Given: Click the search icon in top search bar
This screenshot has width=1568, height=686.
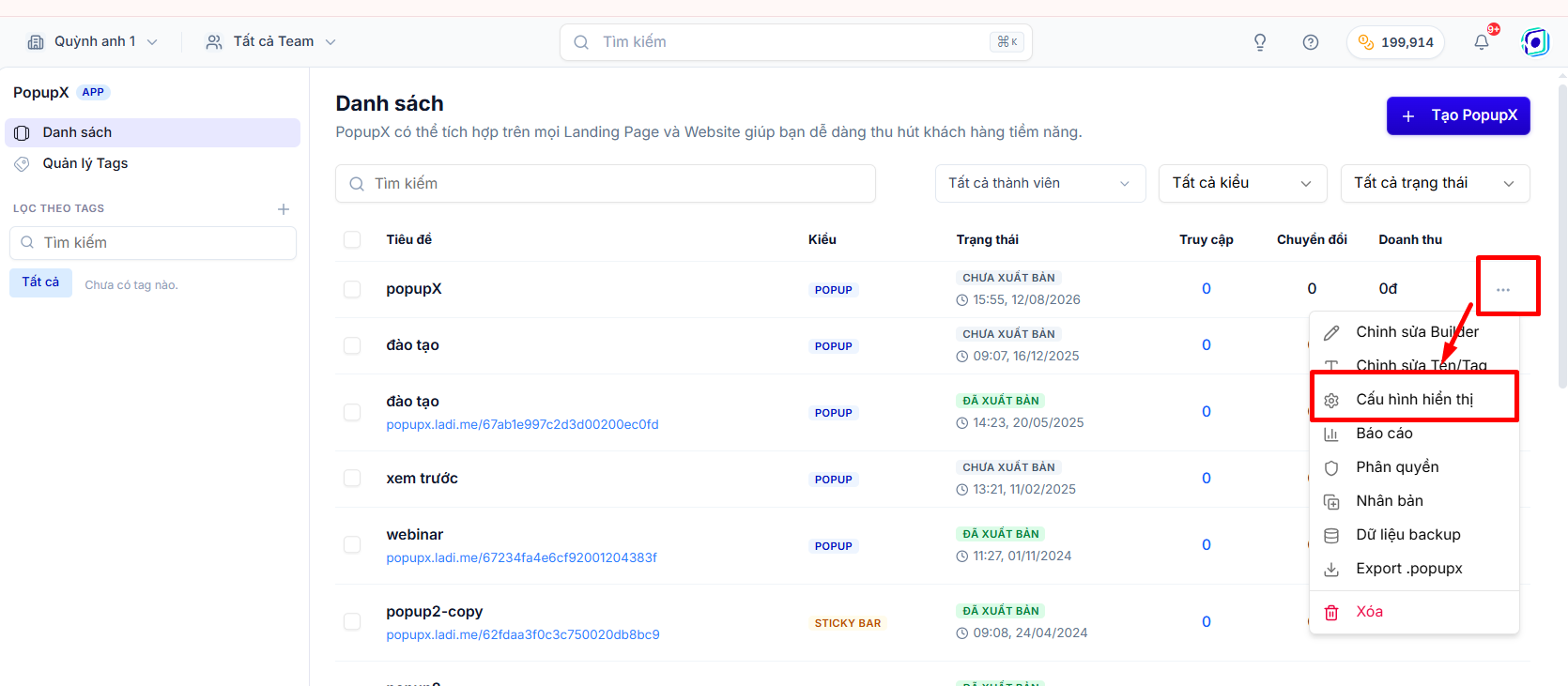Looking at the screenshot, I should pyautogui.click(x=581, y=42).
